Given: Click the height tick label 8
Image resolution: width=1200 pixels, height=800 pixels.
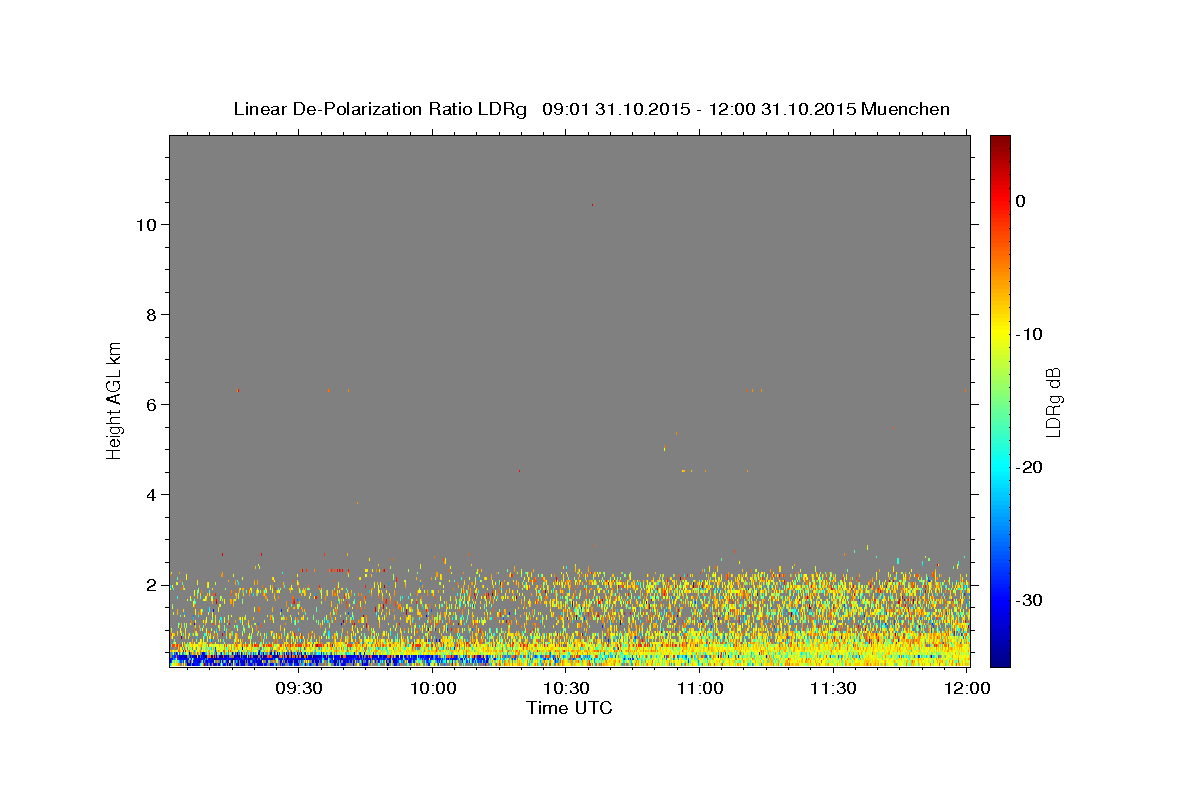Looking at the screenshot, I should pos(150,315).
